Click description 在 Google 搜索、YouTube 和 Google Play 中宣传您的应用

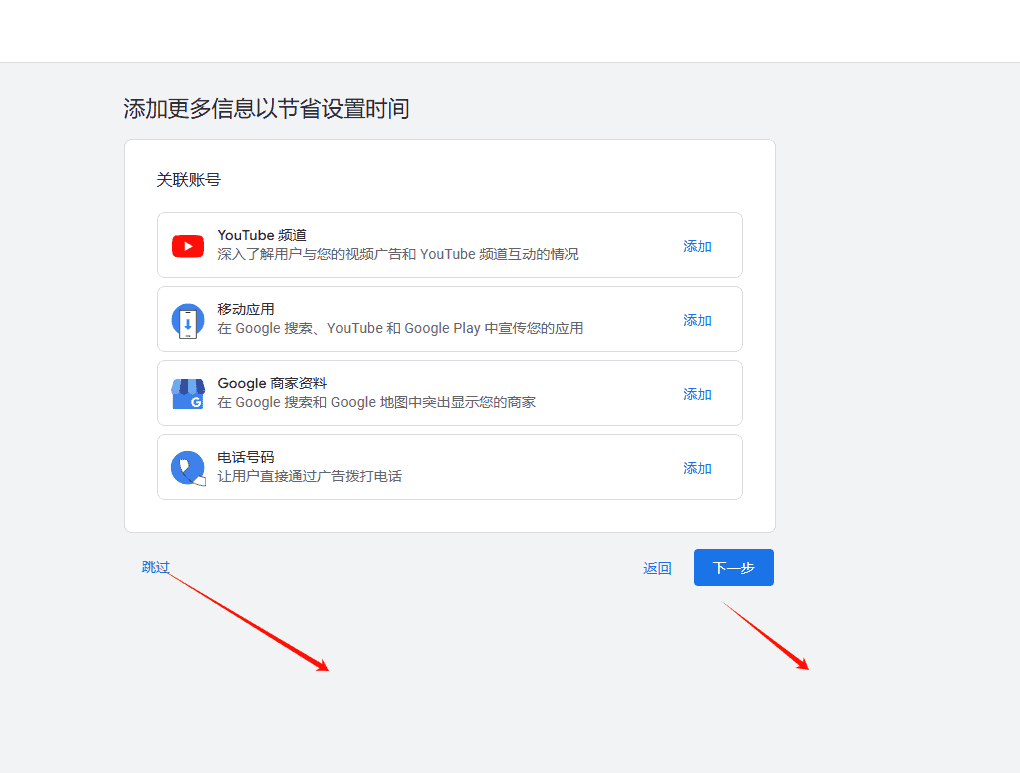tap(400, 328)
